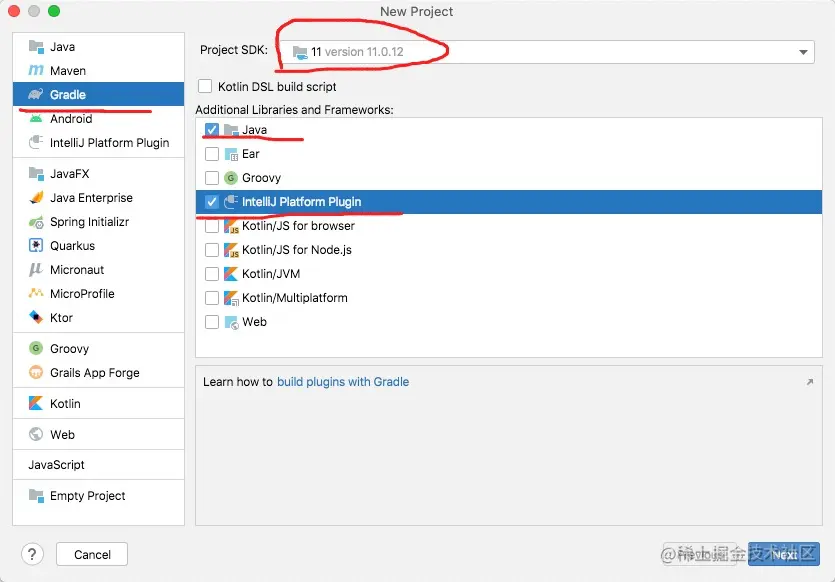Click the Kotlin/Multiplatform icon
Viewport: 835px width, 582px height.
(x=231, y=298)
